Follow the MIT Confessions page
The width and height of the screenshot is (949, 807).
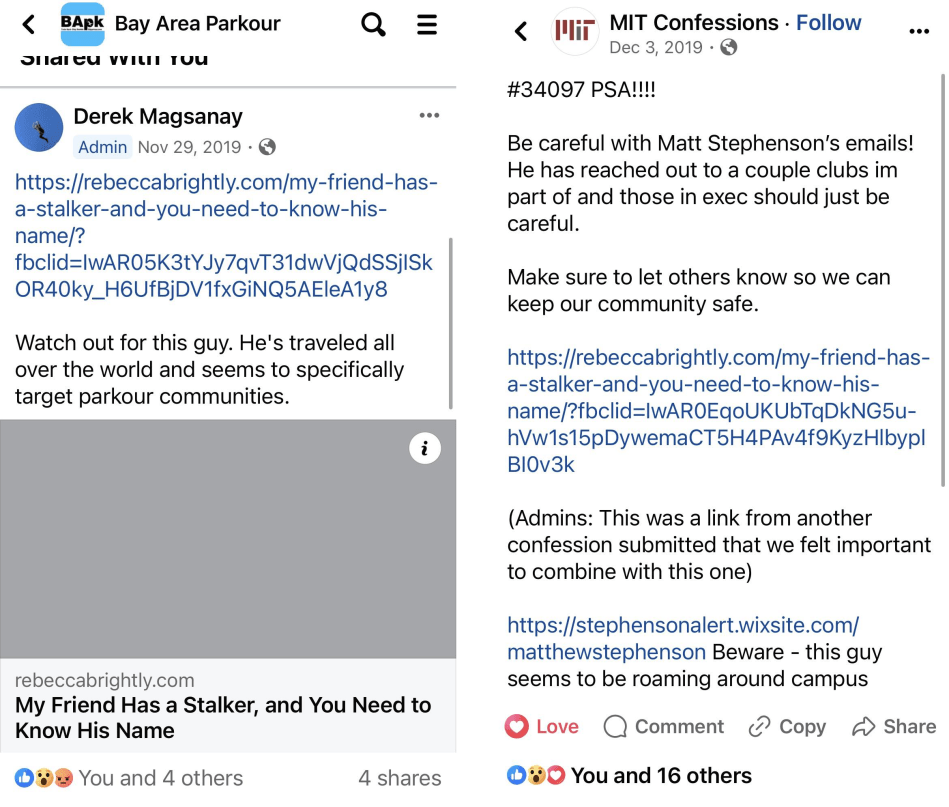point(828,23)
